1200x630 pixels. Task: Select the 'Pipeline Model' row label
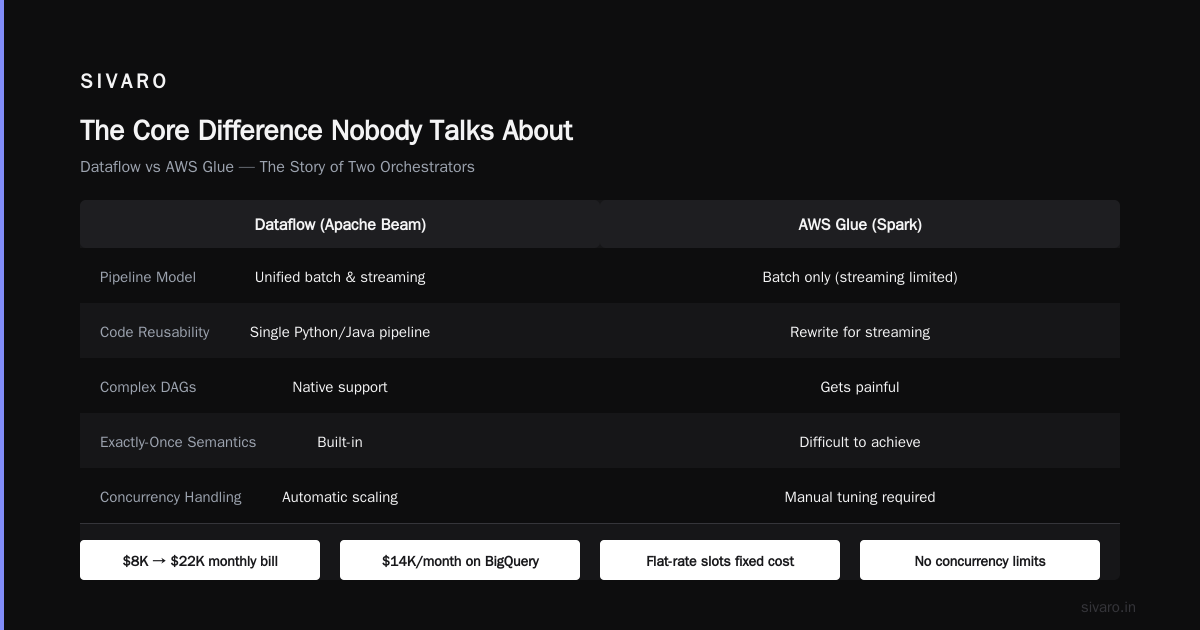[148, 277]
